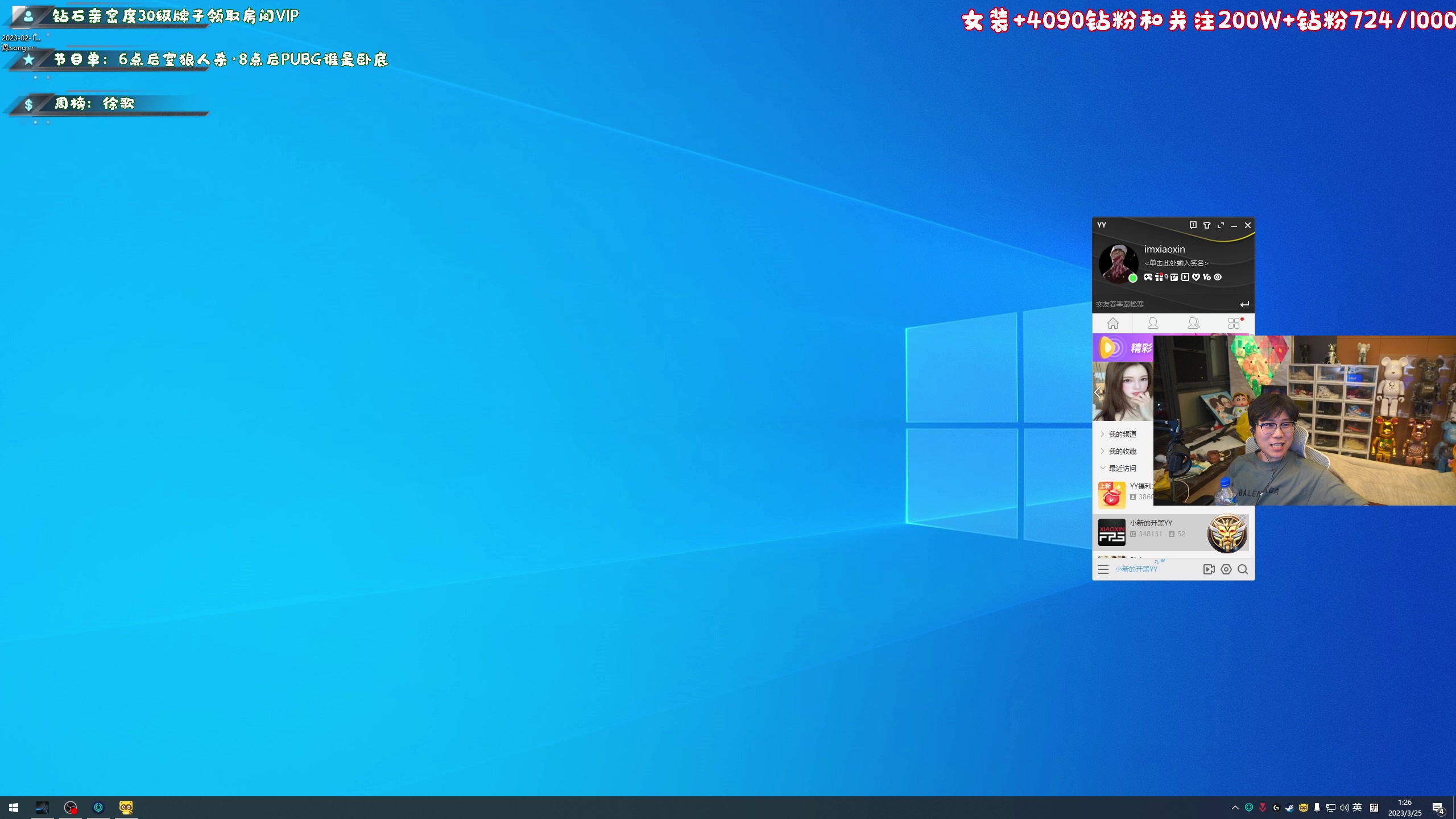The image size is (1456, 819).
Task: Collapse the 最近访问 section
Action: pyautogui.click(x=1122, y=468)
